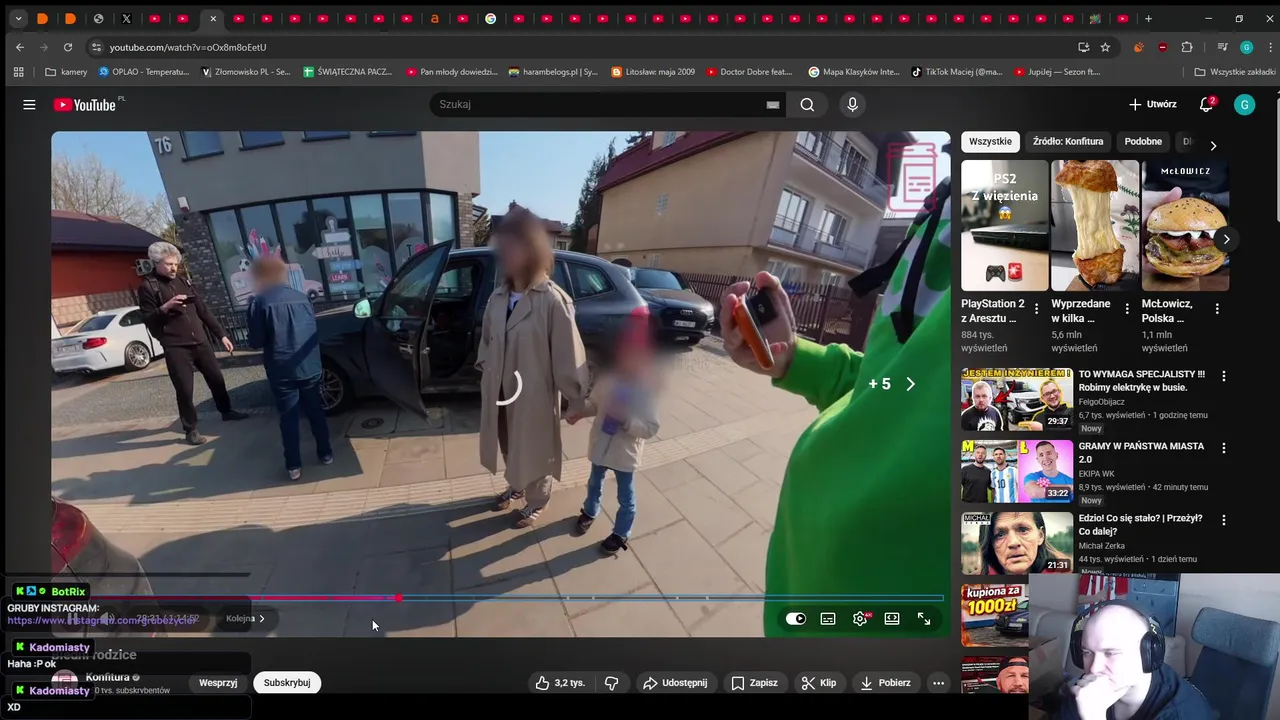This screenshot has height=720, width=1280.
Task: Open the Chrome apps grid icon in the bookmarks bar
Action: click(x=18, y=72)
